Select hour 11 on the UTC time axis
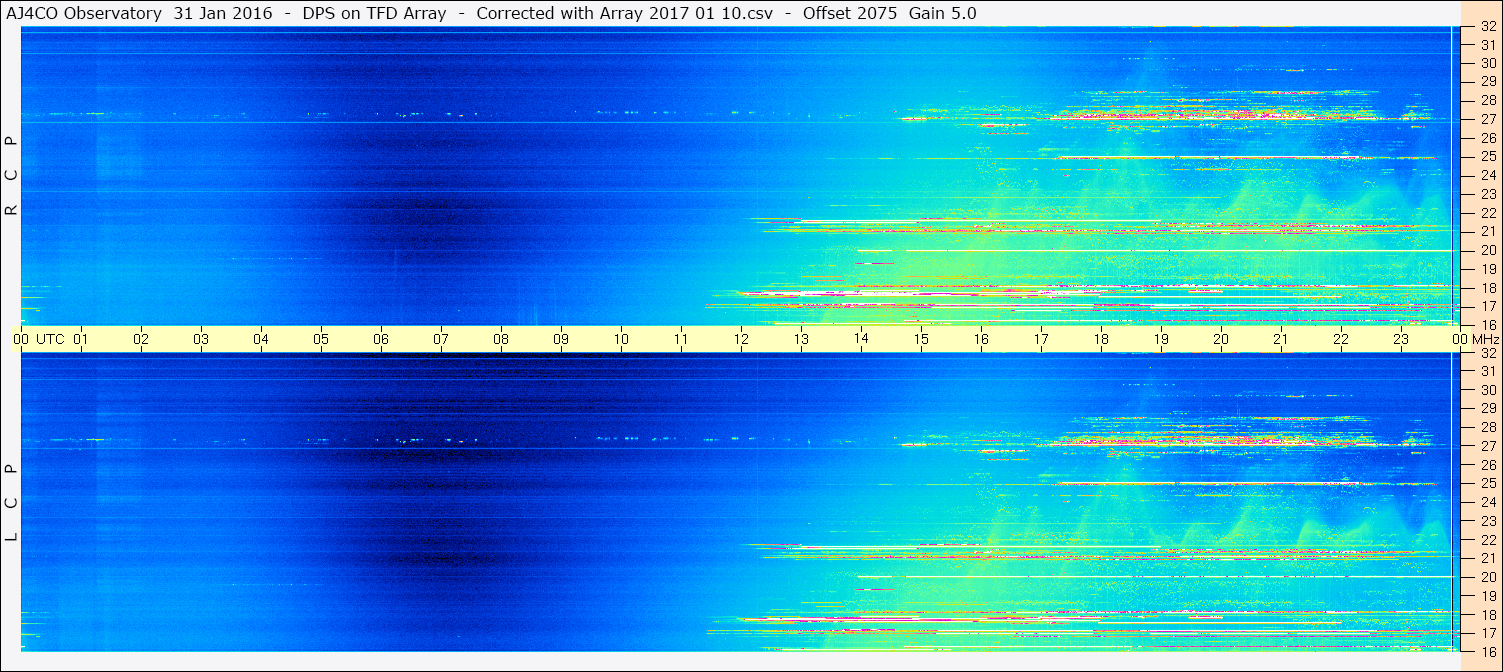Screen dimensions: 1503x672 point(681,339)
